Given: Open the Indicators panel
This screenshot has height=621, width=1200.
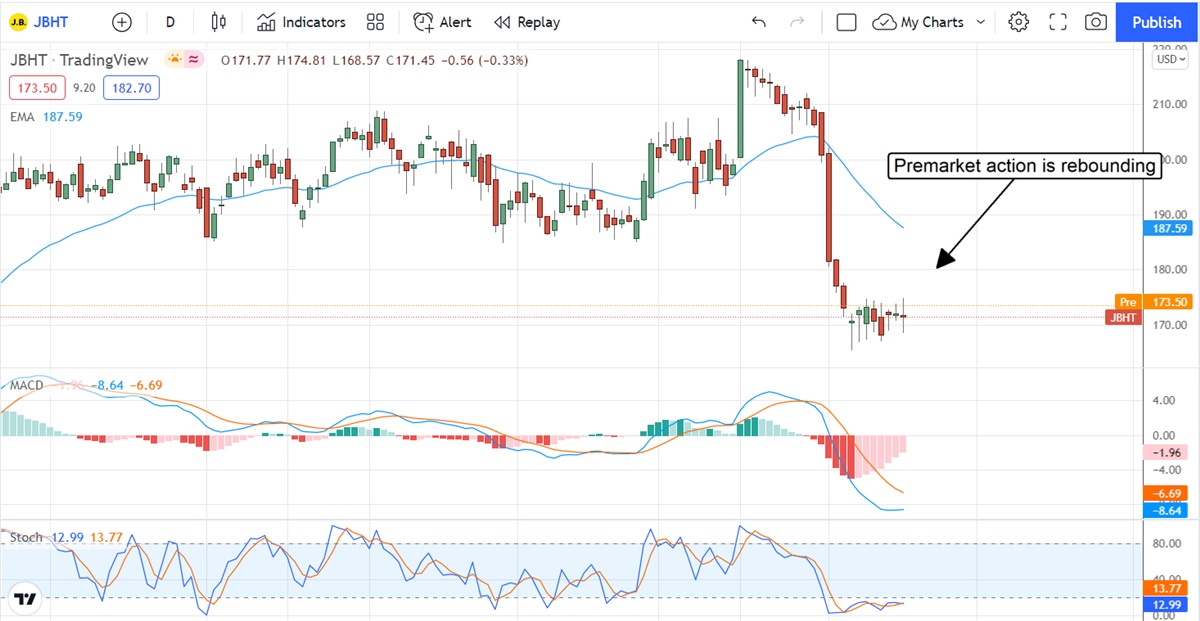Looking at the screenshot, I should (x=300, y=22).
